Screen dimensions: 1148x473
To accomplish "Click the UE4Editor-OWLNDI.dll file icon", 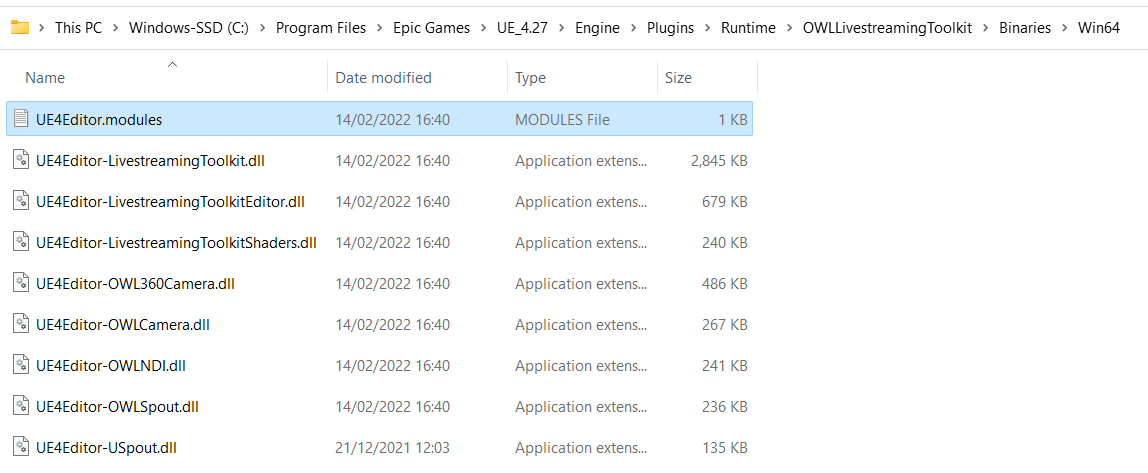I will pos(21,365).
